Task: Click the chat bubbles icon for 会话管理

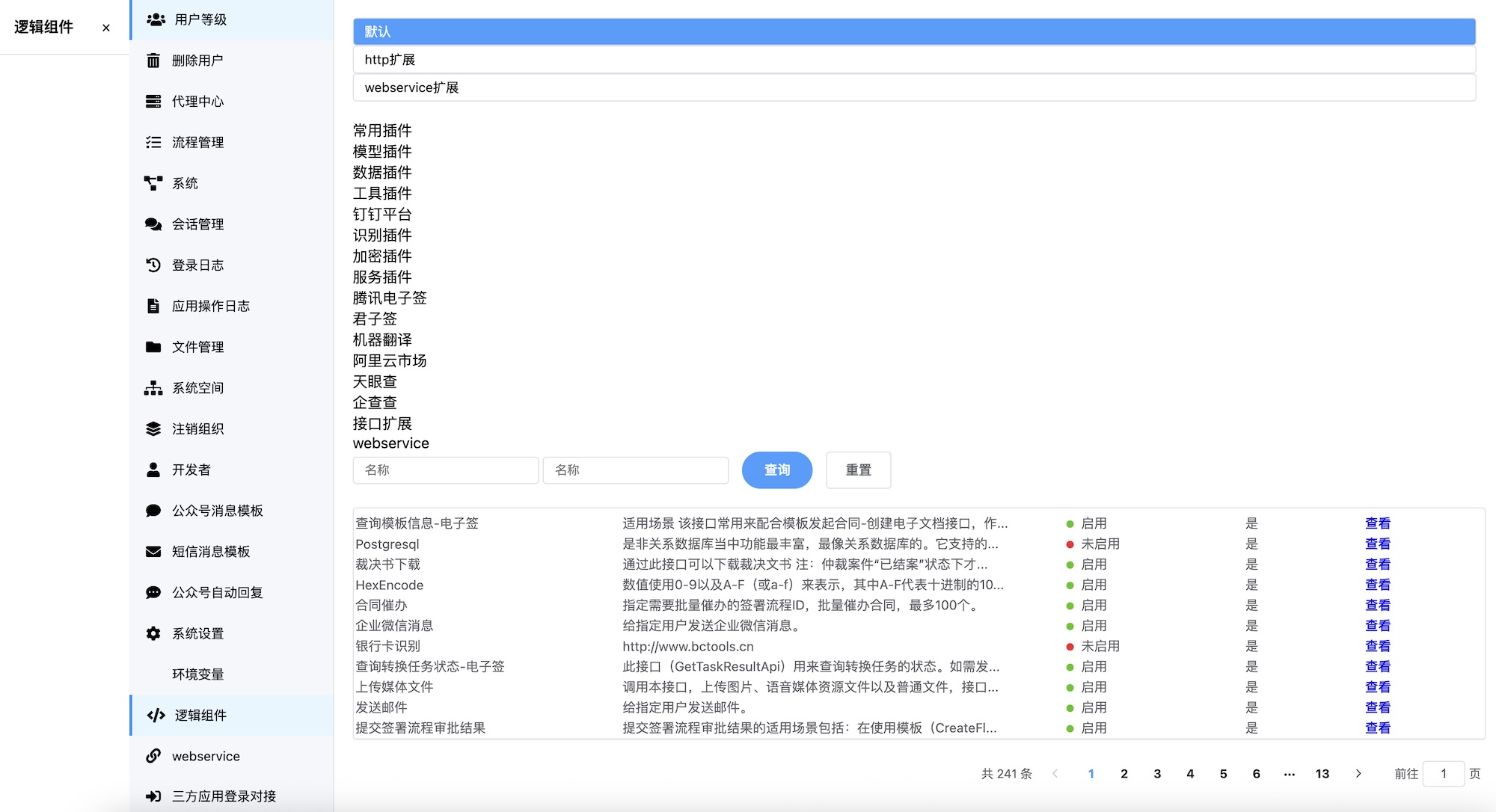Action: [153, 224]
